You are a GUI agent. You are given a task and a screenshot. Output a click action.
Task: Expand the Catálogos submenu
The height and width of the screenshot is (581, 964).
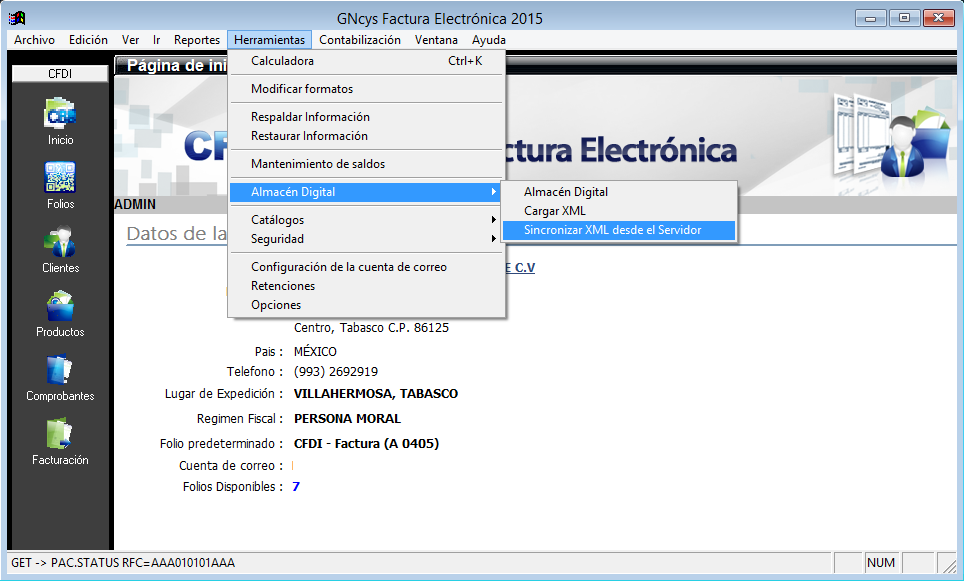366,220
